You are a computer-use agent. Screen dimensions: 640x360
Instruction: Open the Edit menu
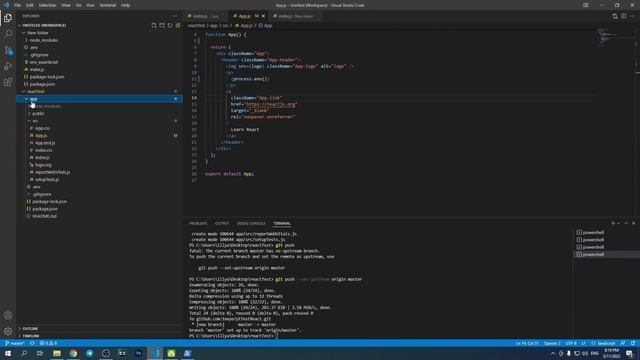click(30, 5)
